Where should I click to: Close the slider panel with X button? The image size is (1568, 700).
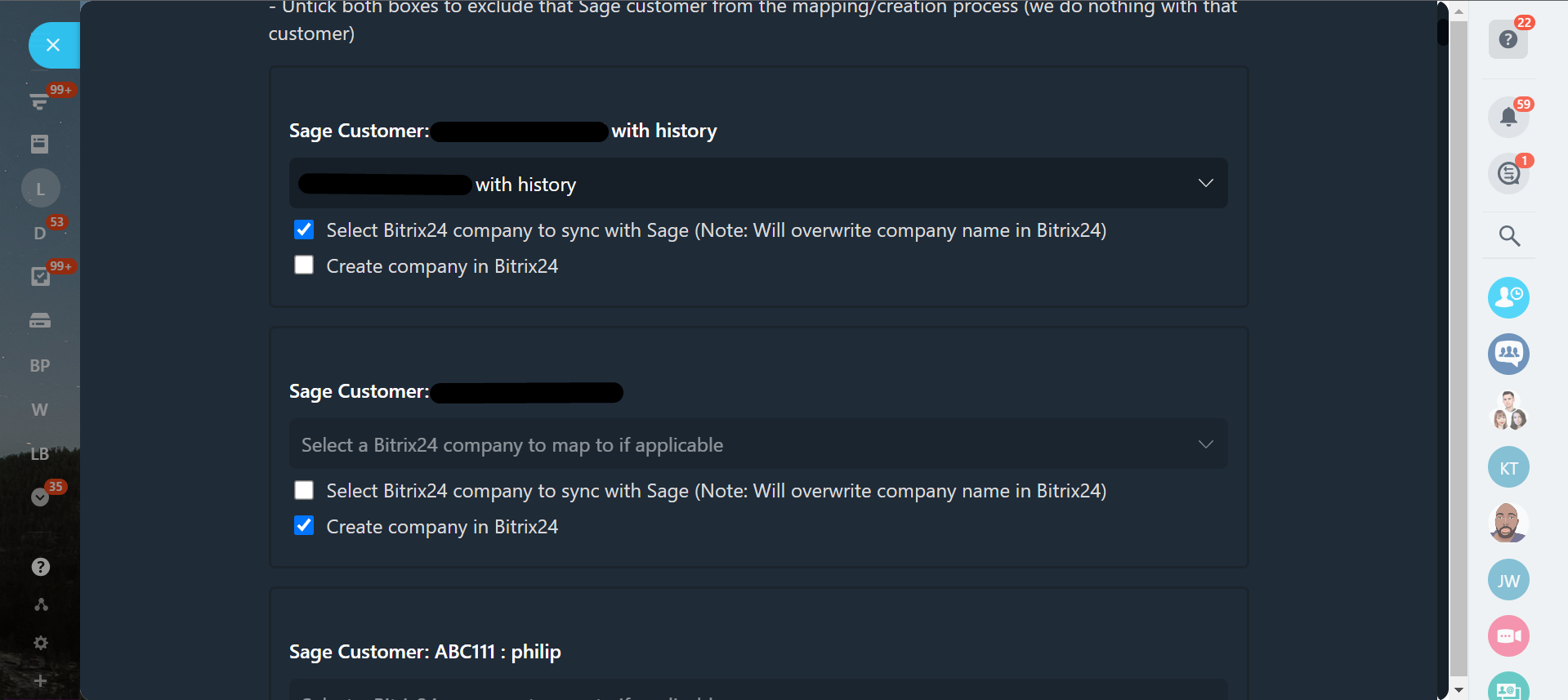(x=53, y=45)
